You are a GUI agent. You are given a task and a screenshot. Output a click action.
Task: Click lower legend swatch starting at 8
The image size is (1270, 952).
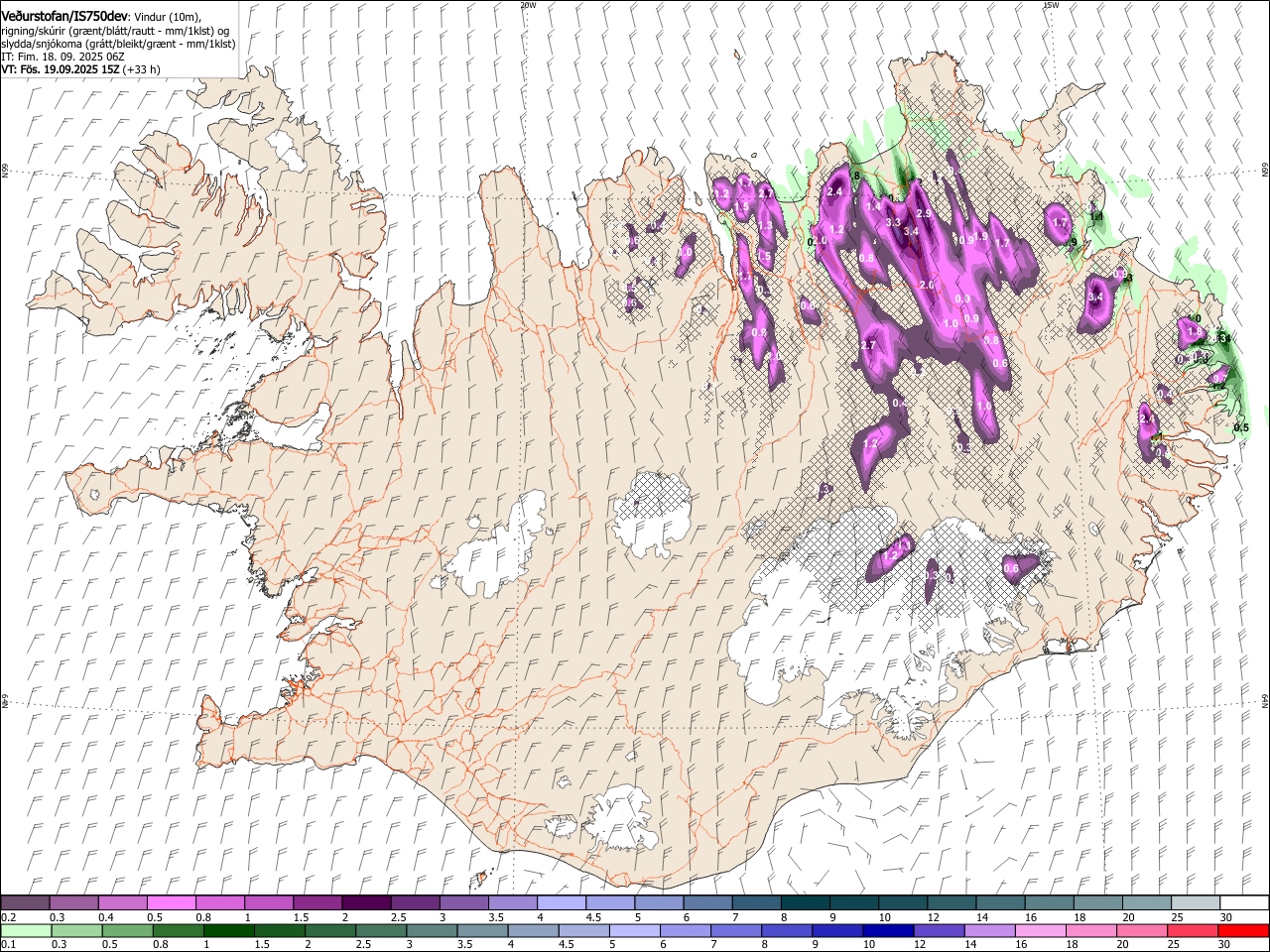click(x=786, y=930)
